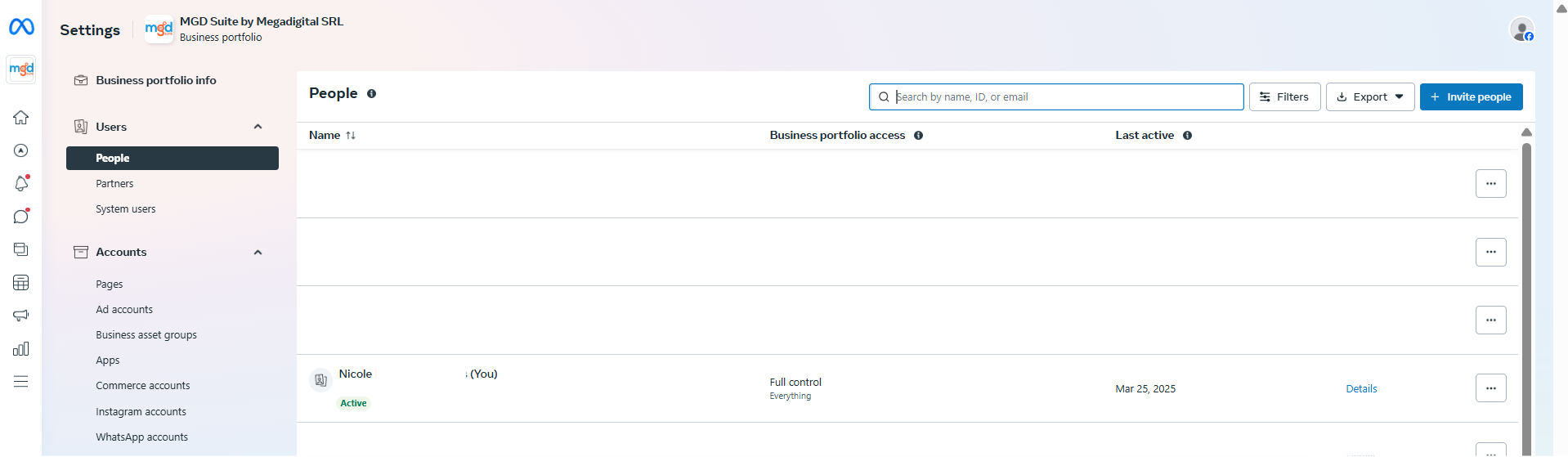Click the Invite people button
The image size is (1568, 457).
pos(1471,97)
